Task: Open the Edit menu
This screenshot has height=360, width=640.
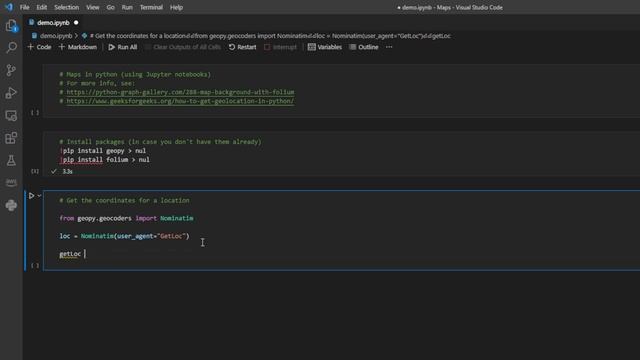Action: (x=42, y=7)
